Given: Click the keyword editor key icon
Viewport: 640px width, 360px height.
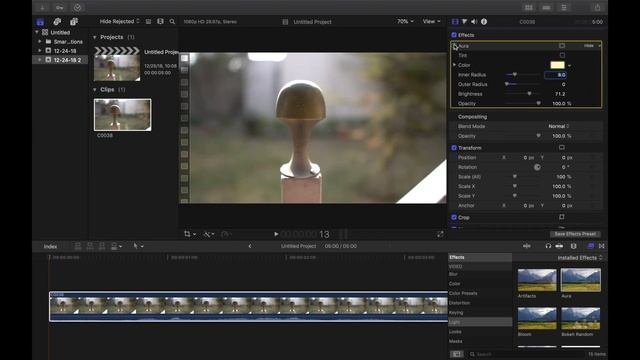Looking at the screenshot, I should click(x=60, y=7).
